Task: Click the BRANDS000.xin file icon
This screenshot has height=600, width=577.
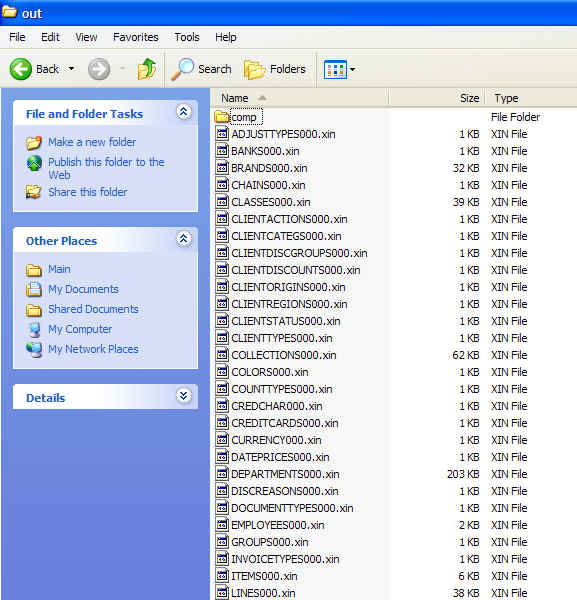Action: (222, 168)
